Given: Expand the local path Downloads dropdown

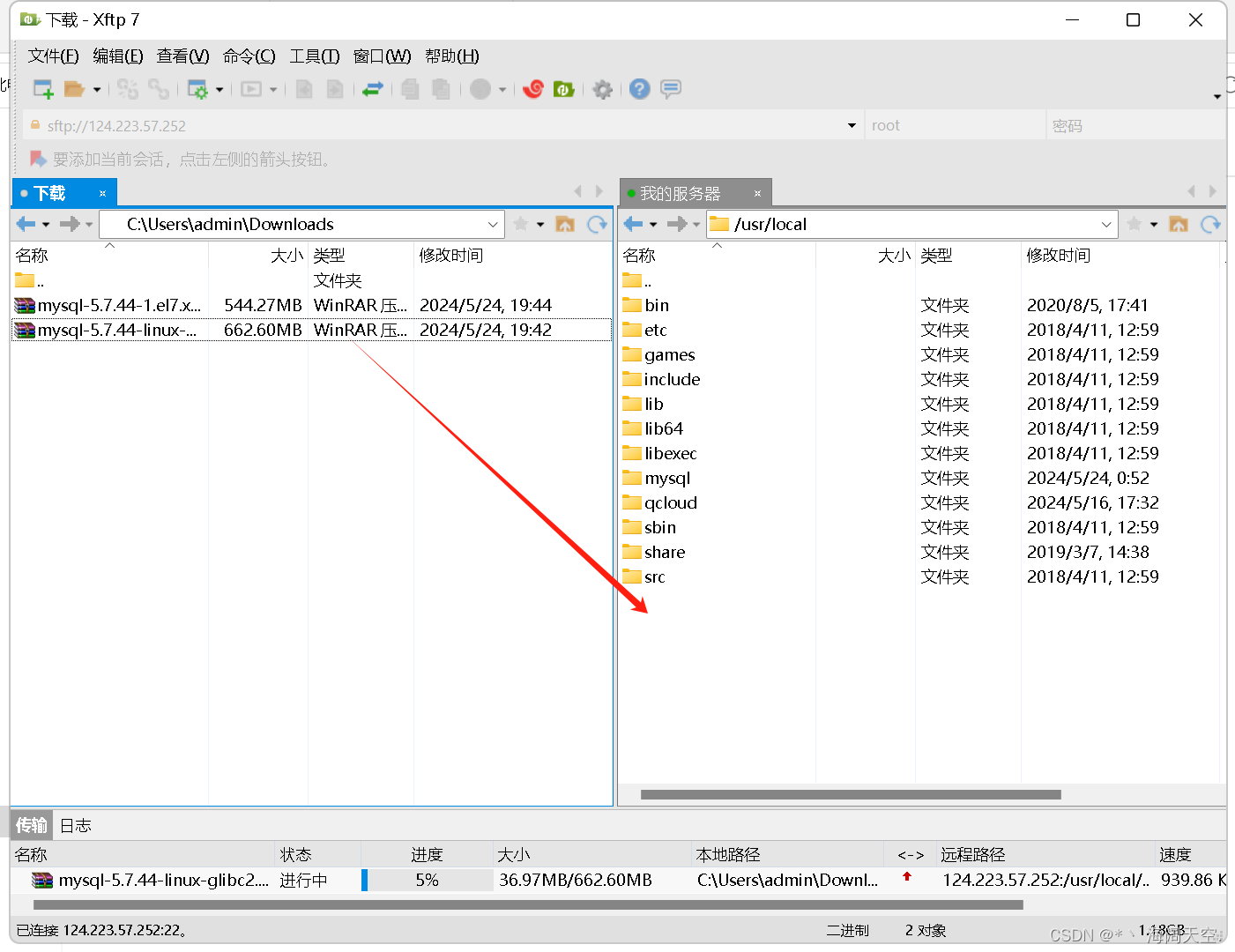Looking at the screenshot, I should point(493,224).
